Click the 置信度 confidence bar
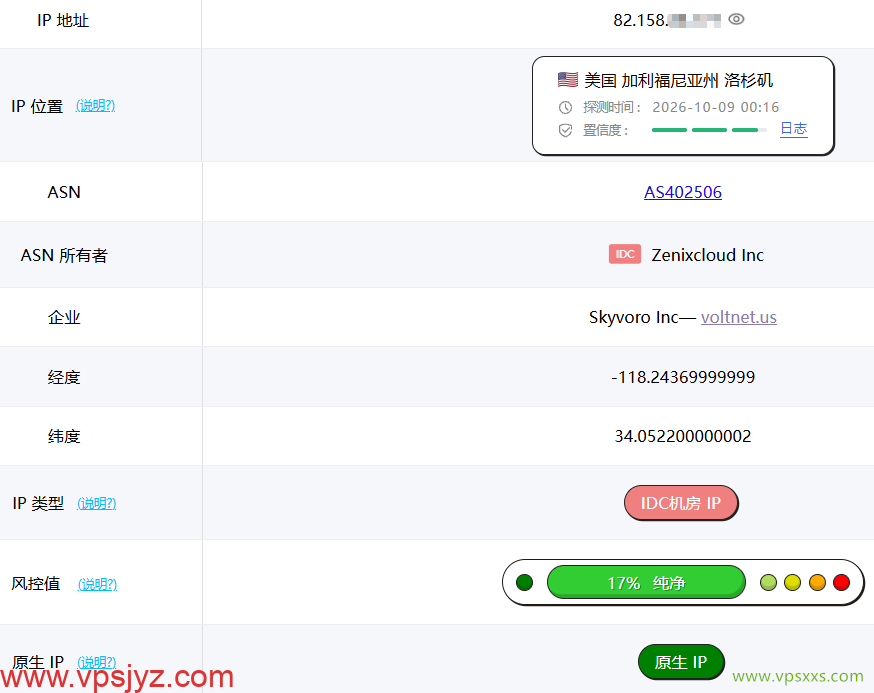The height and width of the screenshot is (693, 874). click(x=709, y=130)
